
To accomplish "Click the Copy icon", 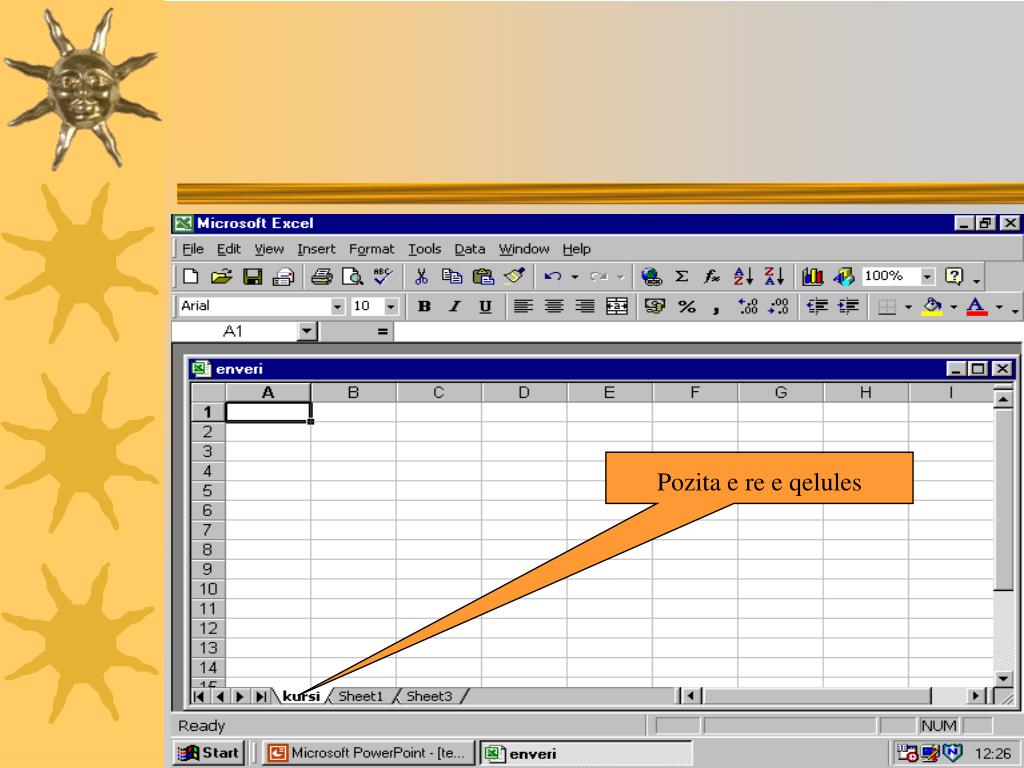I will point(452,276).
